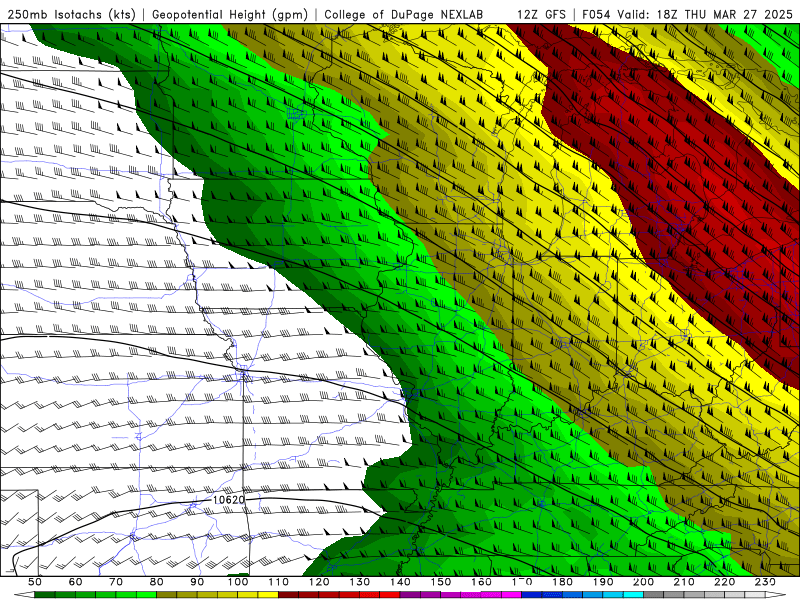Click the "250mb Isotachs (kts)" title text

click(x=71, y=14)
